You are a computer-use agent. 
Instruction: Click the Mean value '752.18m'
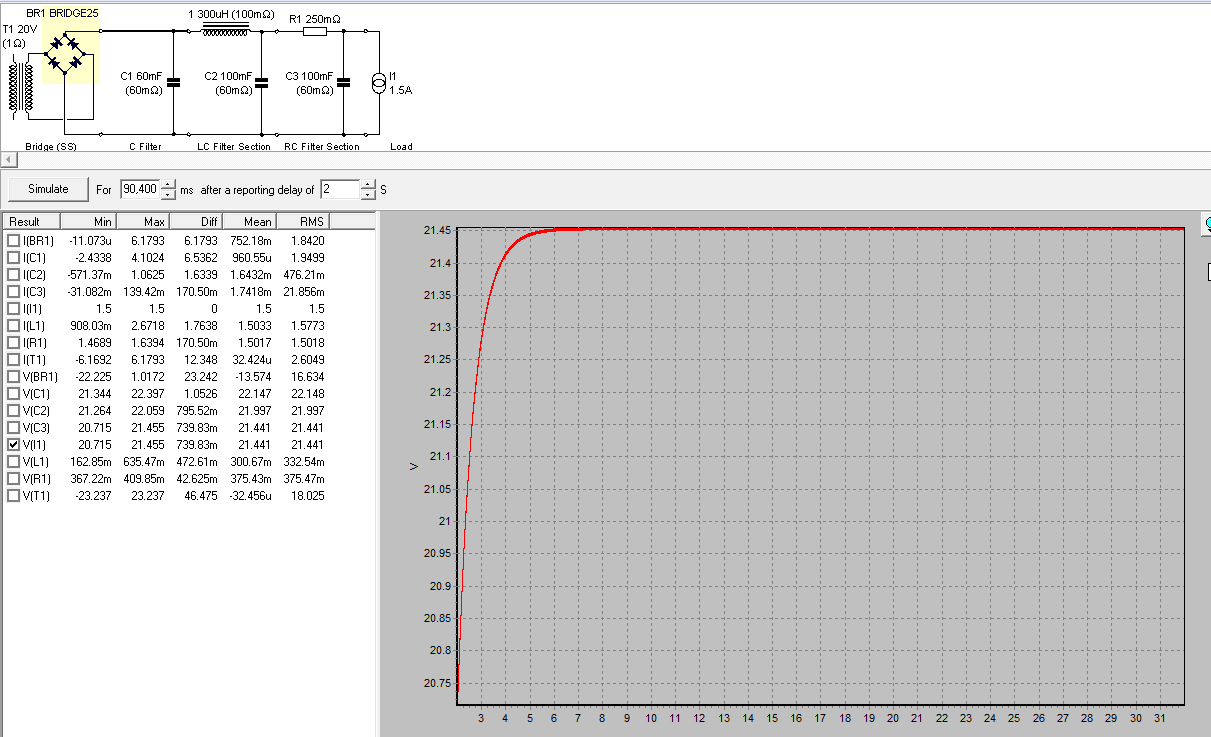(x=251, y=240)
